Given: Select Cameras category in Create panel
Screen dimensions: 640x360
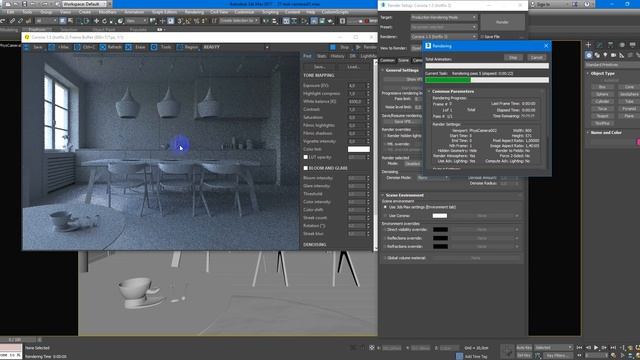Looking at the screenshot, I should pyautogui.click(x=613, y=55).
